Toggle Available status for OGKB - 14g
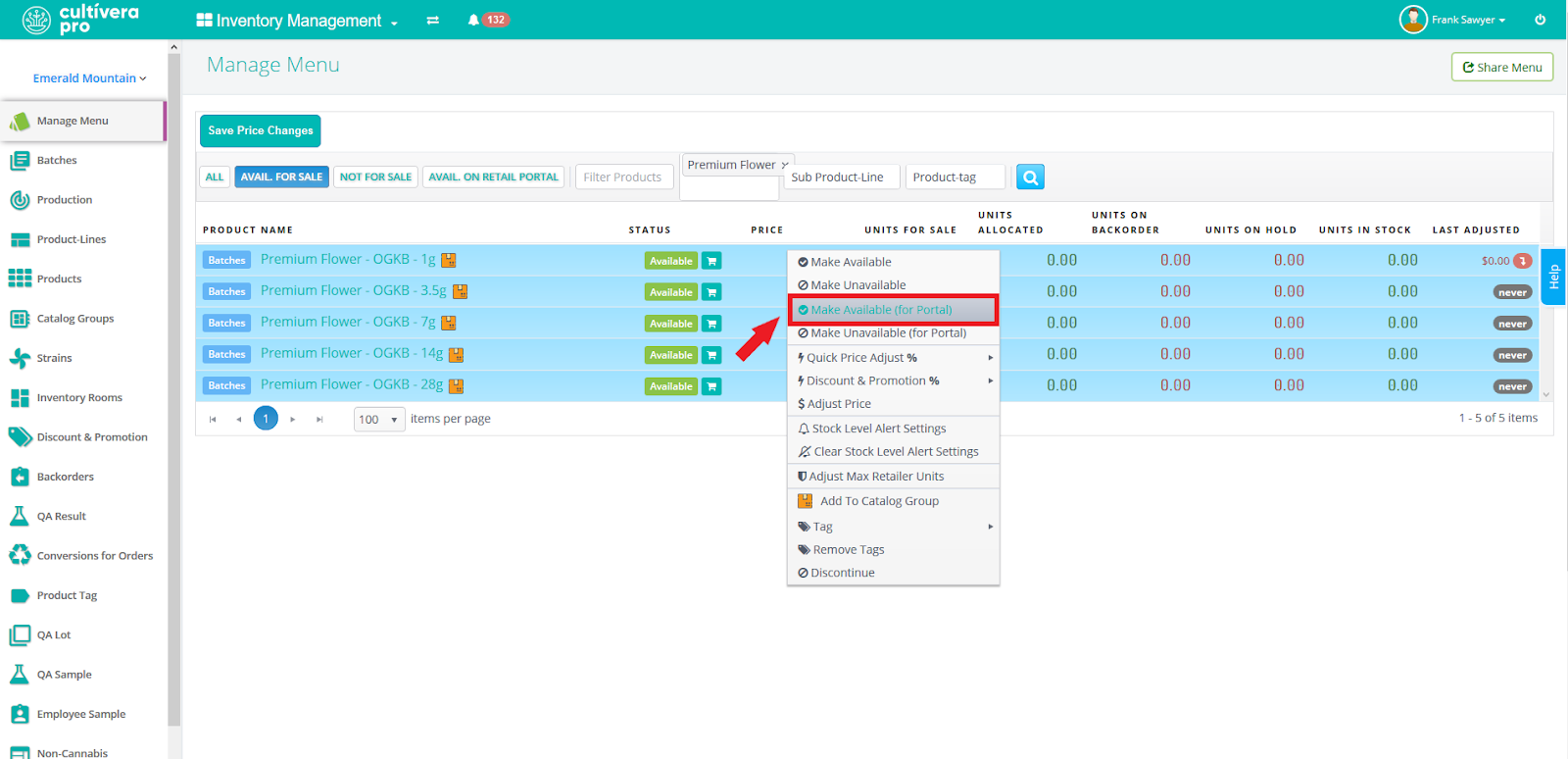Screen dimensions: 1568x759 point(671,355)
